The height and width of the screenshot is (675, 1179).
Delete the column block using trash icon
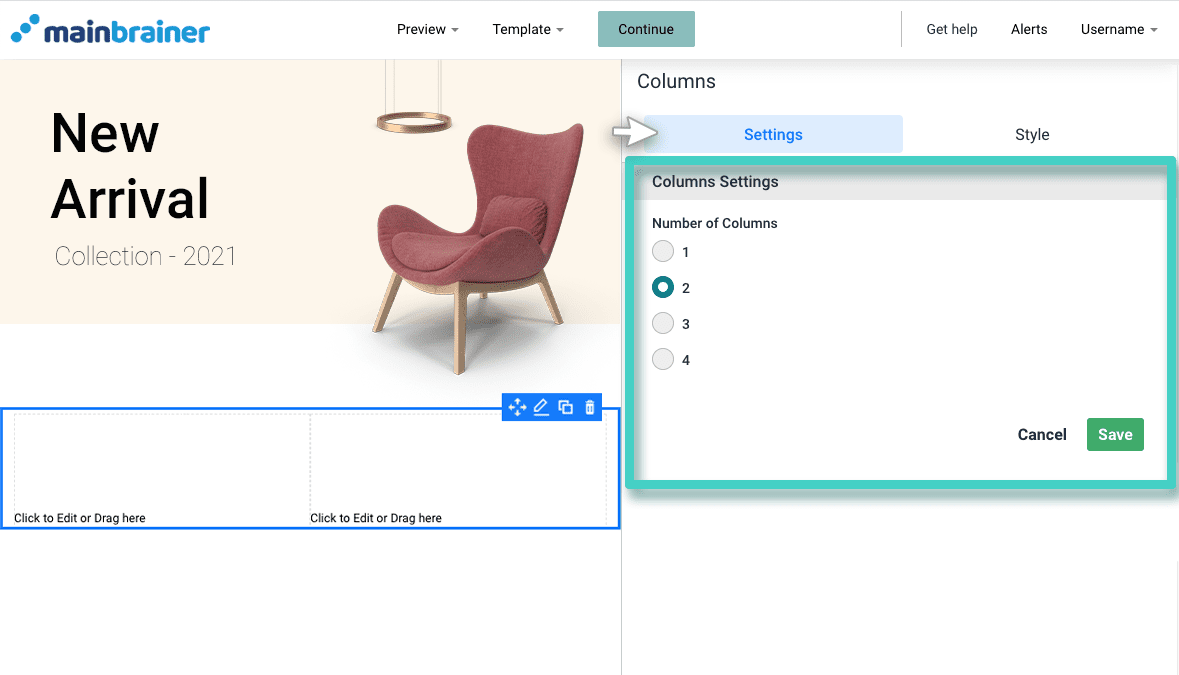point(589,407)
